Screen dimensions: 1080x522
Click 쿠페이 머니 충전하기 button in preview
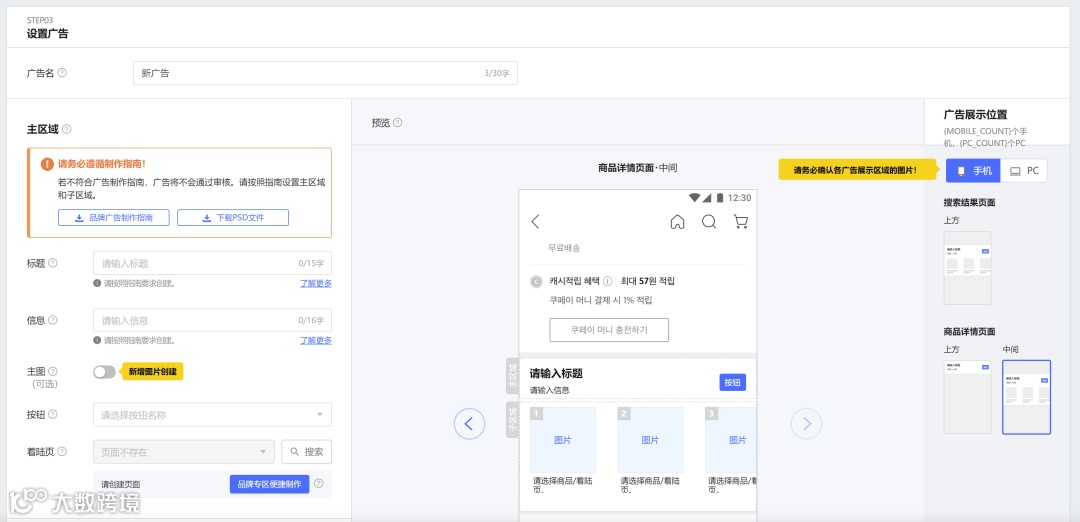click(x=609, y=330)
